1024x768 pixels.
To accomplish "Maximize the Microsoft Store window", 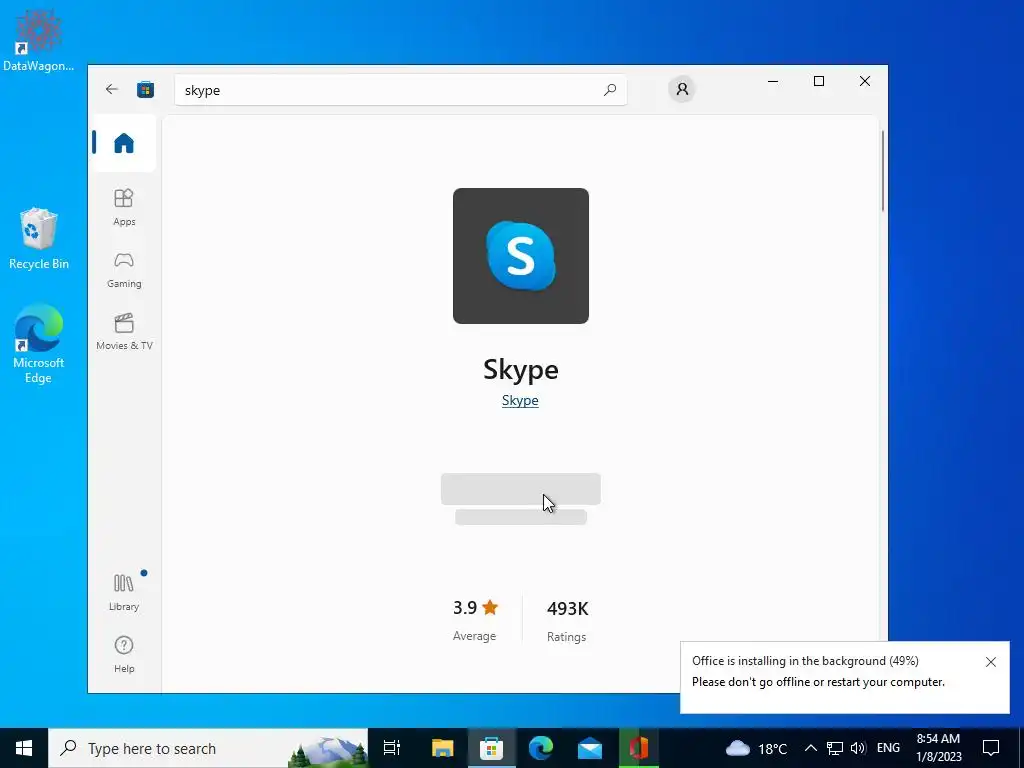I will (819, 81).
